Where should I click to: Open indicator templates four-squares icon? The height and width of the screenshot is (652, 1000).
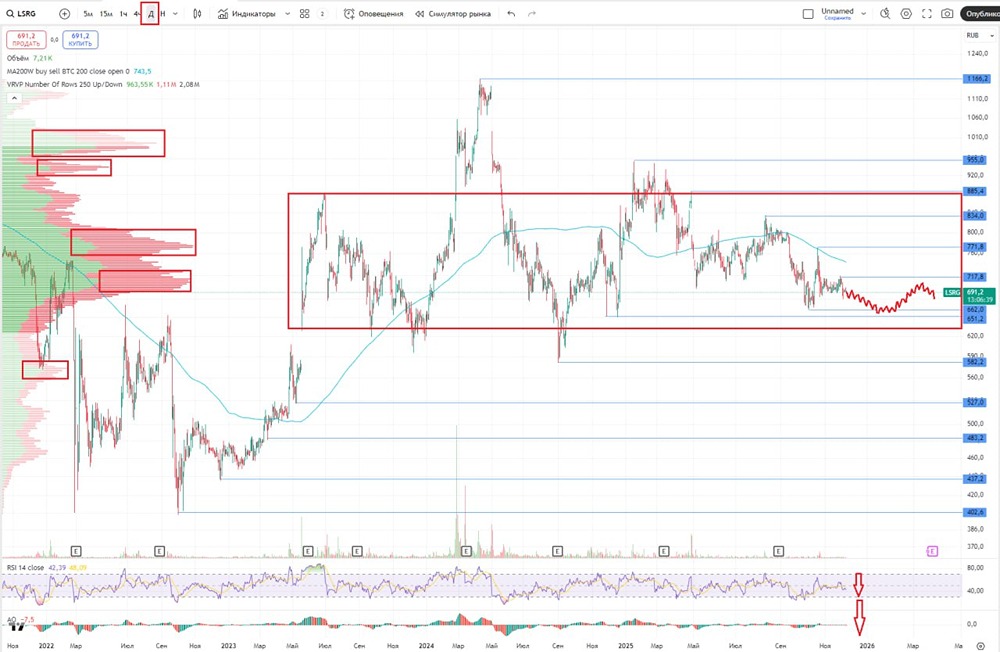click(305, 13)
